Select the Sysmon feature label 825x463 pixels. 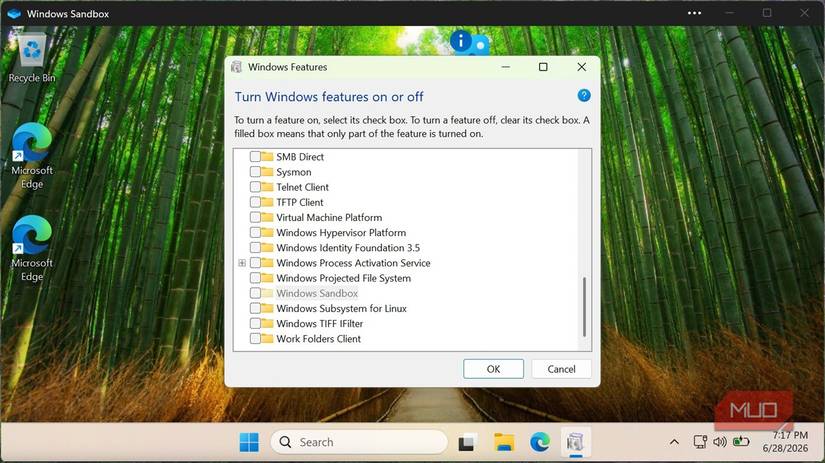click(x=294, y=172)
